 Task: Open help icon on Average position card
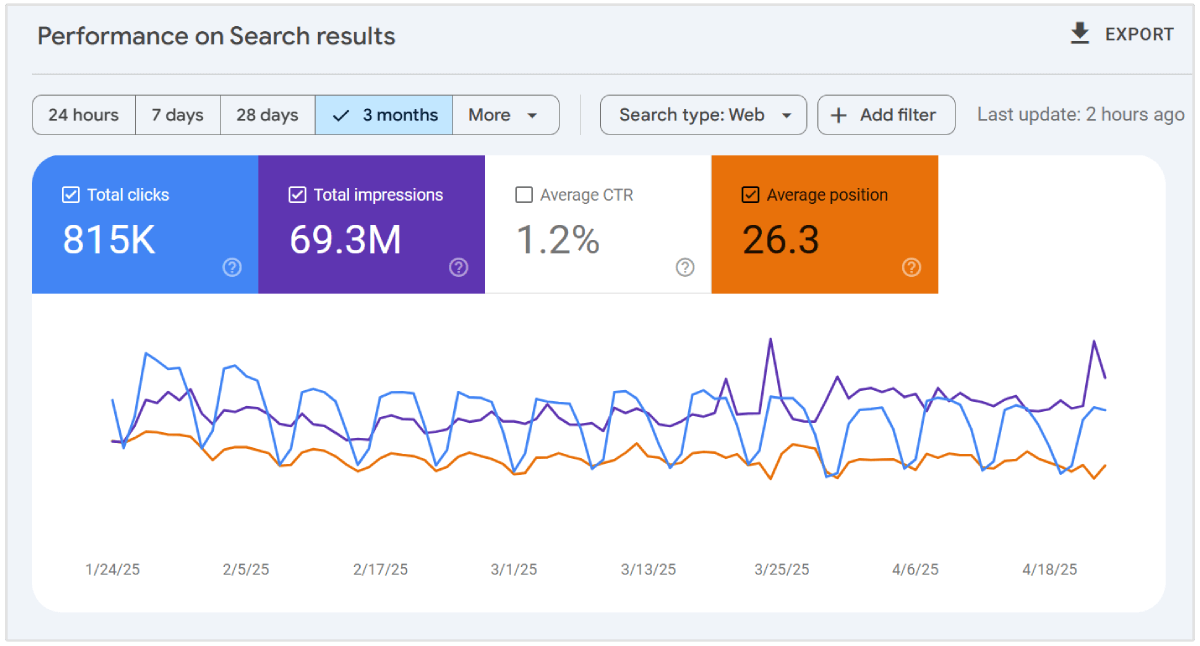(x=911, y=267)
